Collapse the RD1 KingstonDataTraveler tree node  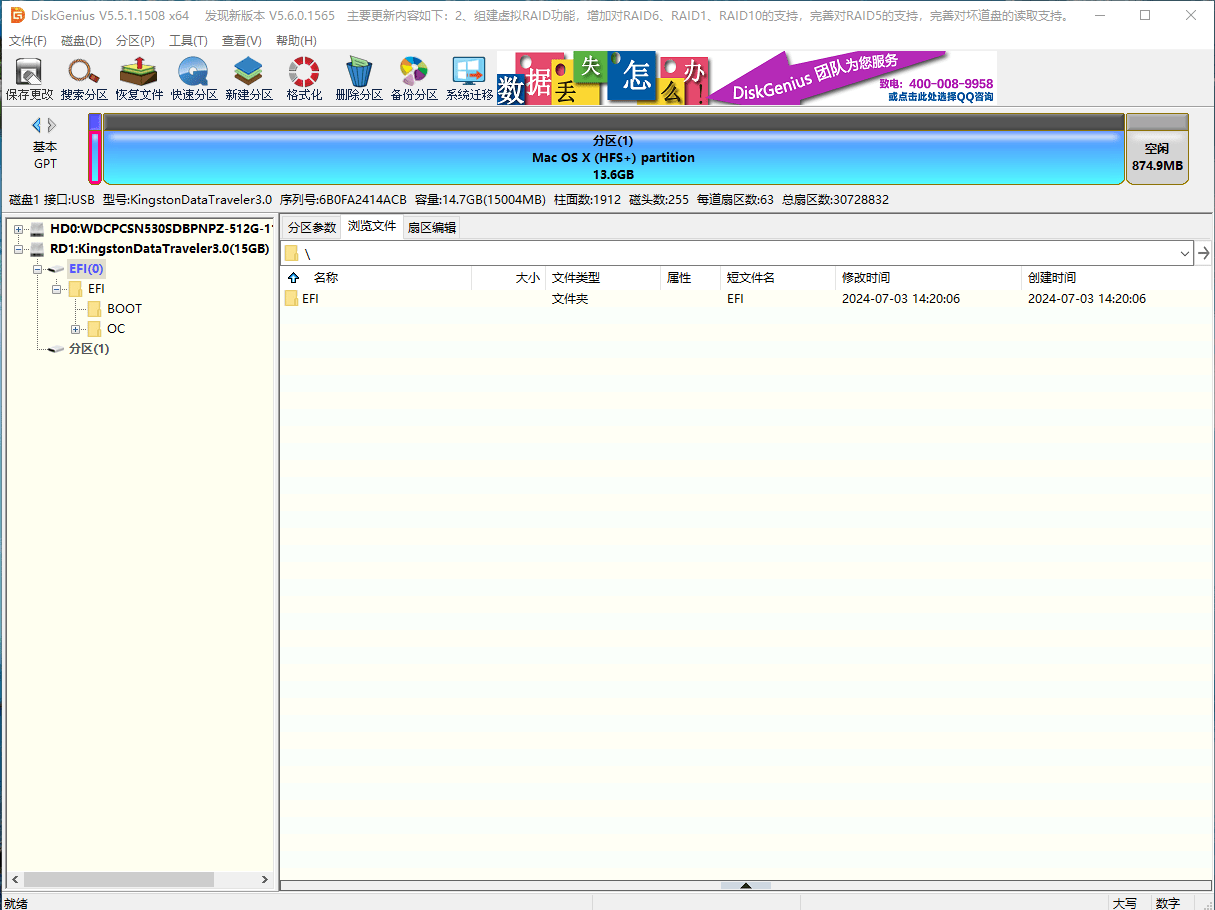point(18,249)
